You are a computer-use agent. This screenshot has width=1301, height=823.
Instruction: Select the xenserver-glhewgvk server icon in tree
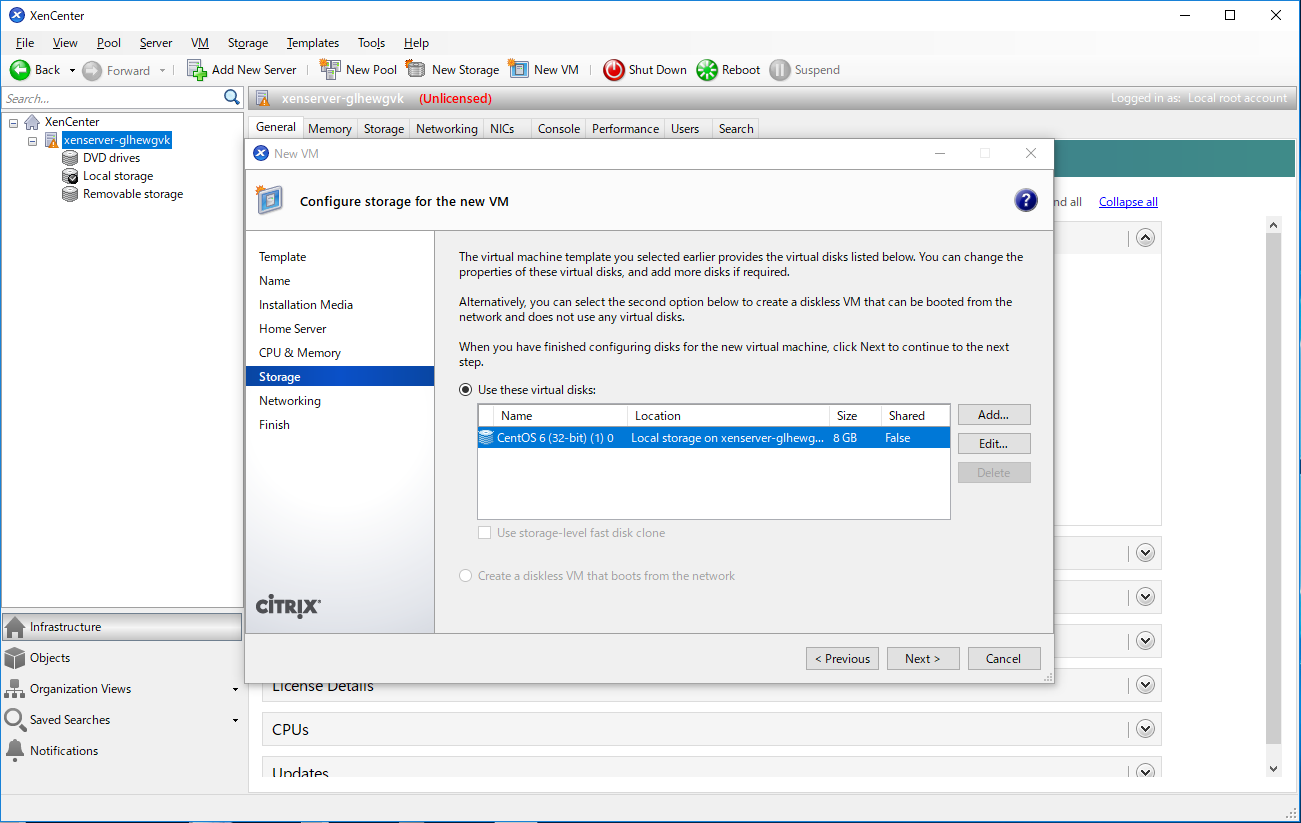tap(51, 140)
